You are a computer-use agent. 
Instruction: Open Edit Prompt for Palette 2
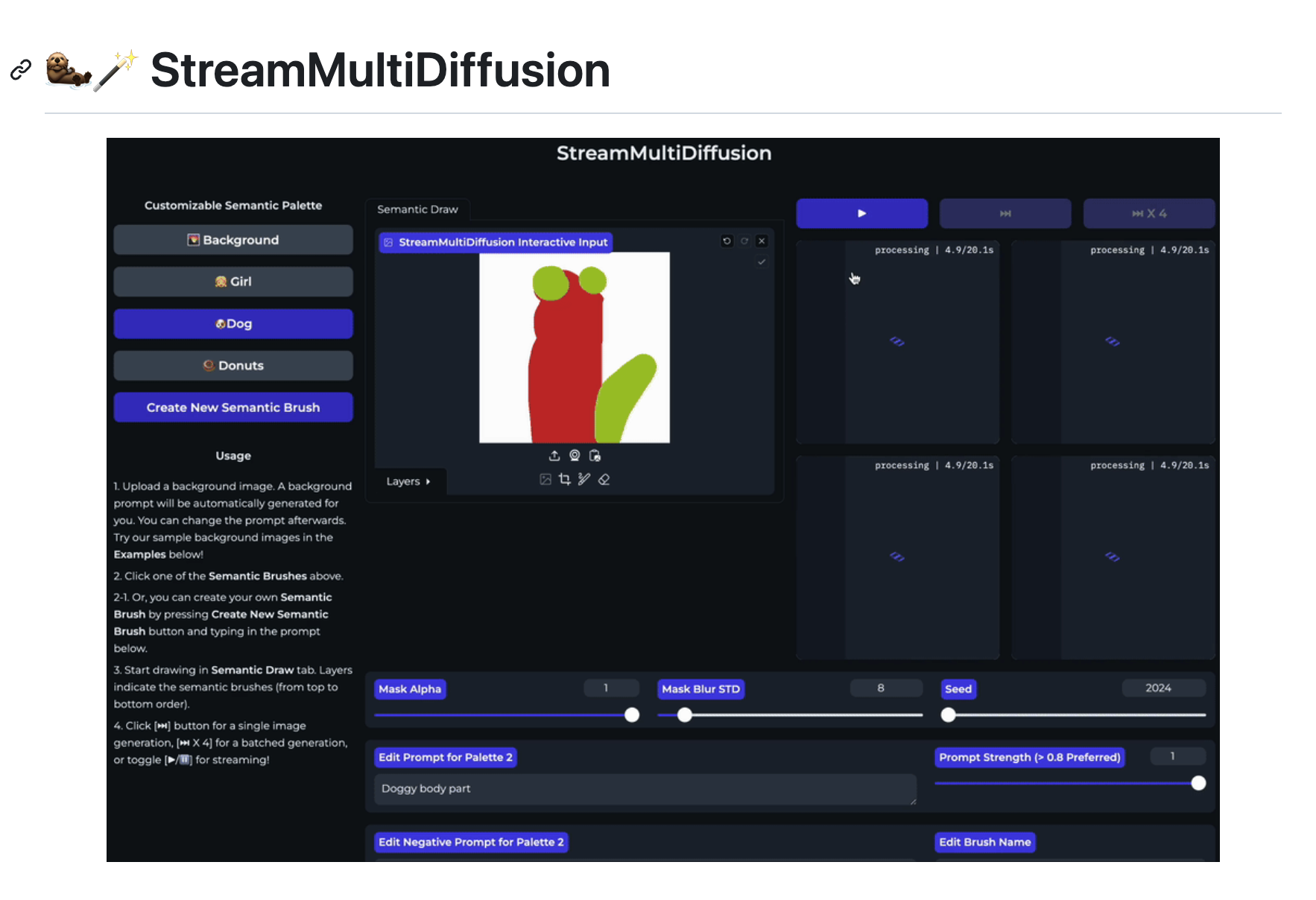pos(445,757)
